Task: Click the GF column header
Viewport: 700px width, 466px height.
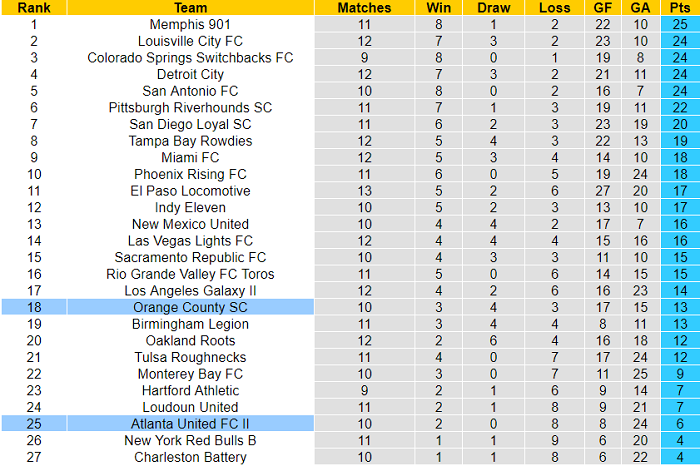Action: (602, 7)
